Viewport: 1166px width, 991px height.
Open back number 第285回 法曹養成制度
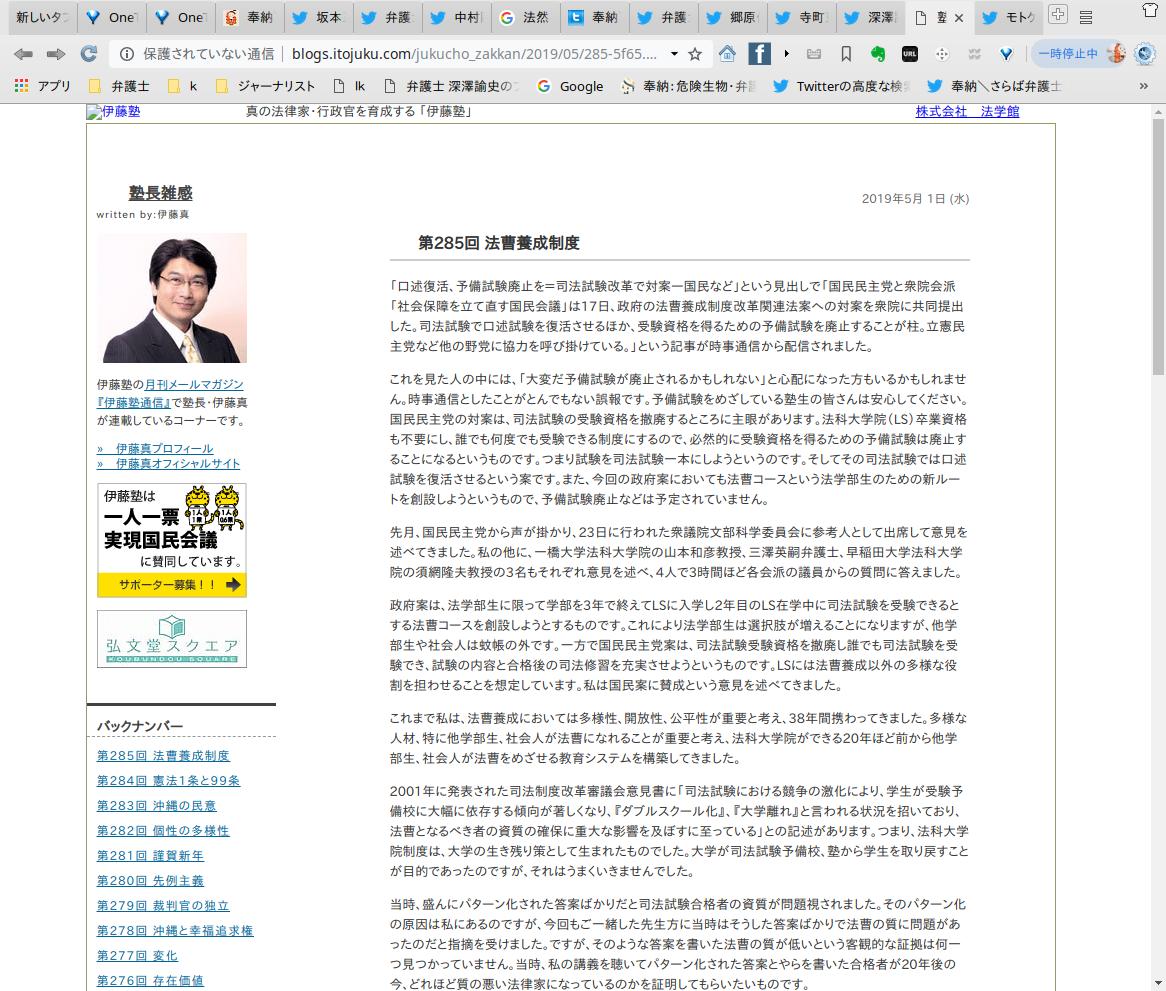coord(163,755)
